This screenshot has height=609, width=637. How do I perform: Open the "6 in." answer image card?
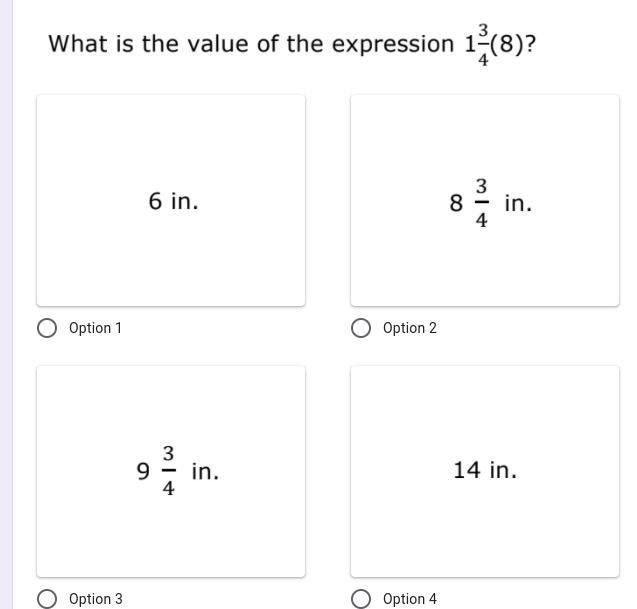click(171, 201)
